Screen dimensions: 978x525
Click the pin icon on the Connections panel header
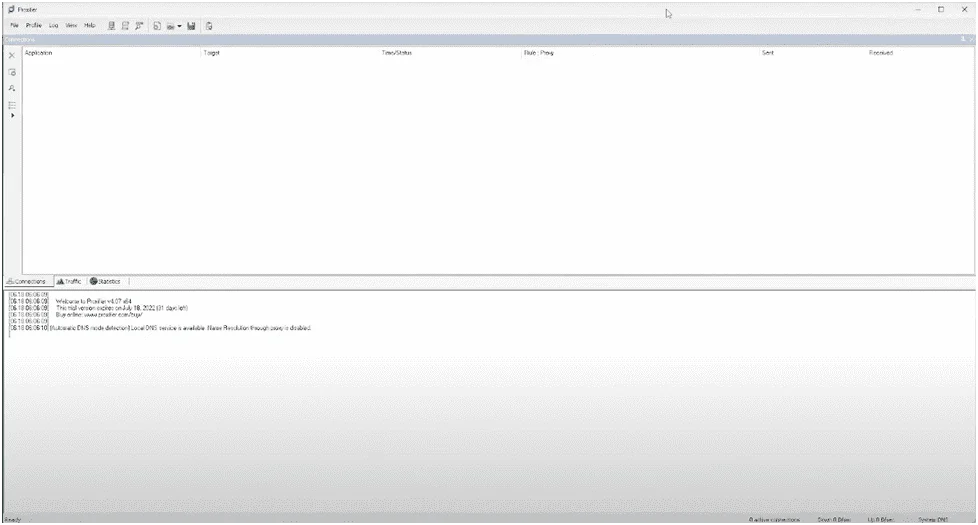(x=963, y=39)
